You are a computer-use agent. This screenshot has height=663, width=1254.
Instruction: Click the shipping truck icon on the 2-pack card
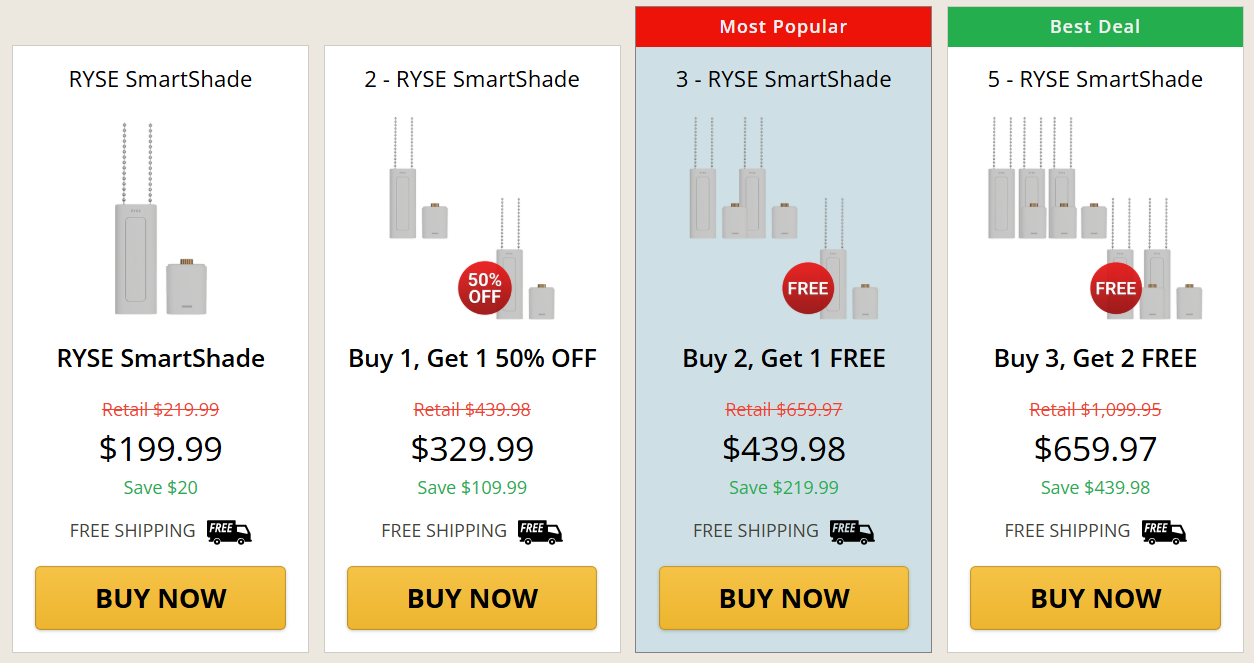coord(540,532)
